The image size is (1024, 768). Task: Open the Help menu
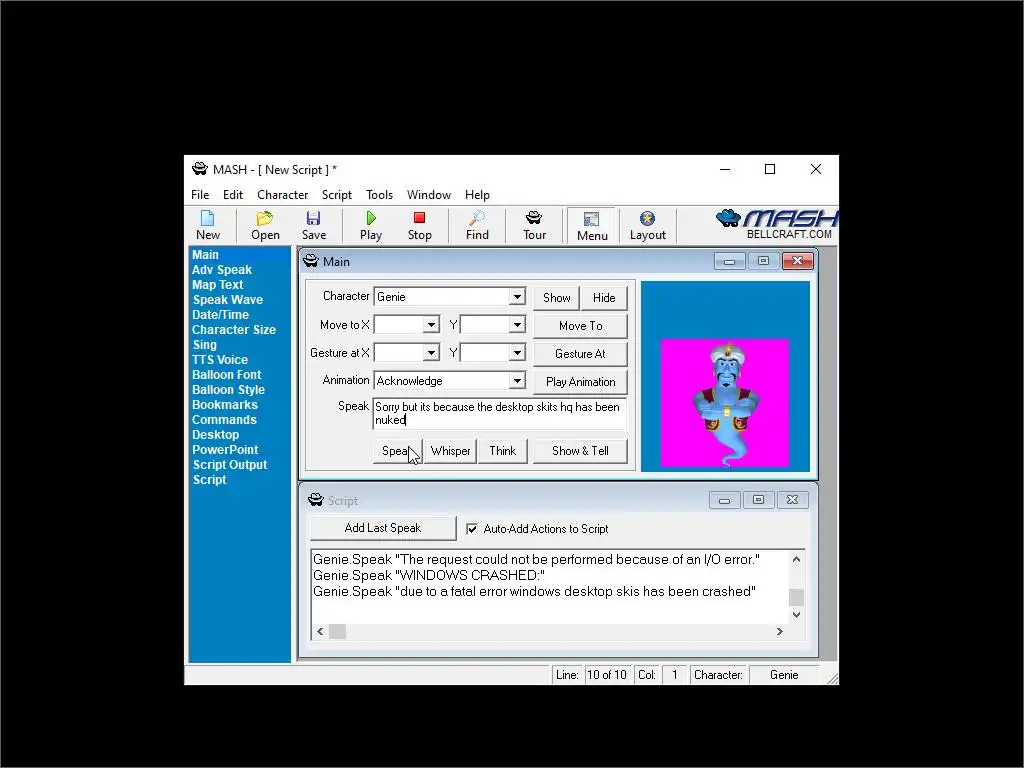tap(477, 195)
